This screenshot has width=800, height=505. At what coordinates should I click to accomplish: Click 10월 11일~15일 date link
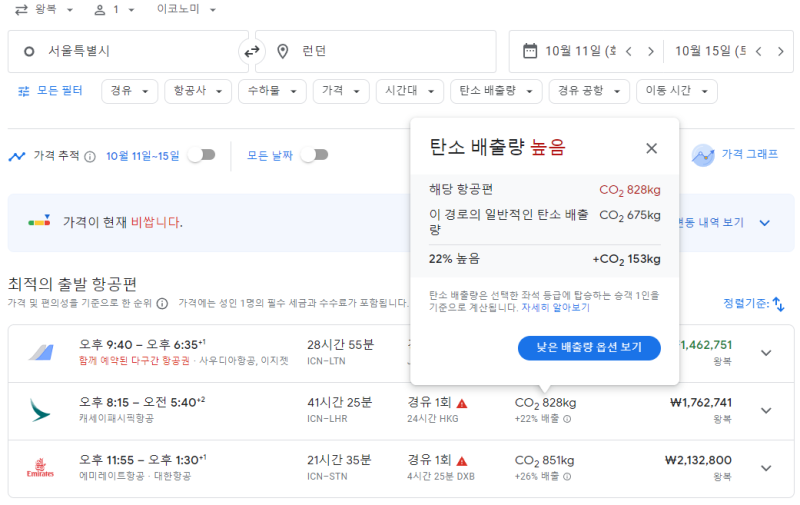[x=142, y=156]
